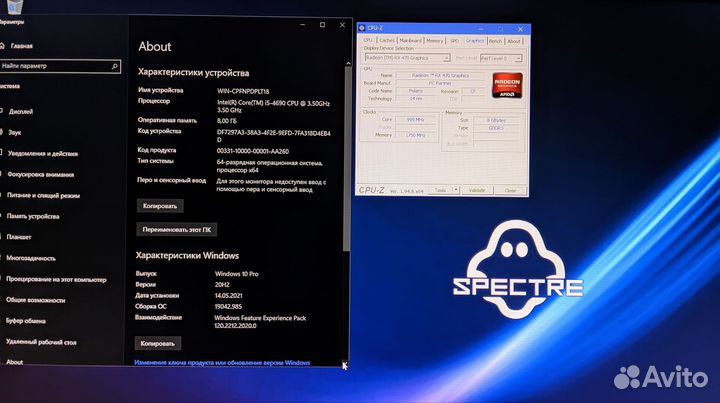Screen dimensions: 720x403
Task: Open Питание и спящий режим
Action: click(x=43, y=196)
